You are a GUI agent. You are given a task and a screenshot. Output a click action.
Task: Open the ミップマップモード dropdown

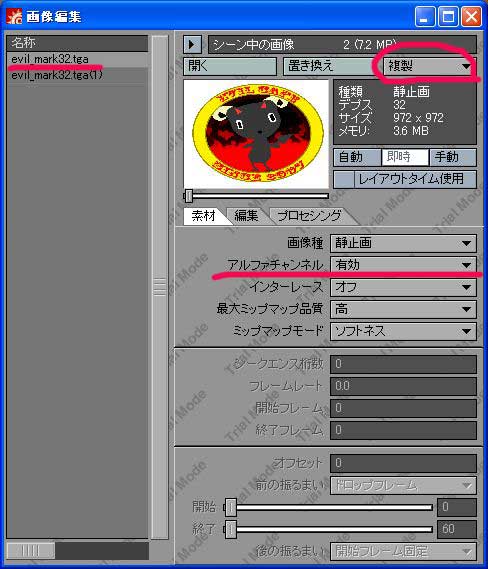click(403, 331)
